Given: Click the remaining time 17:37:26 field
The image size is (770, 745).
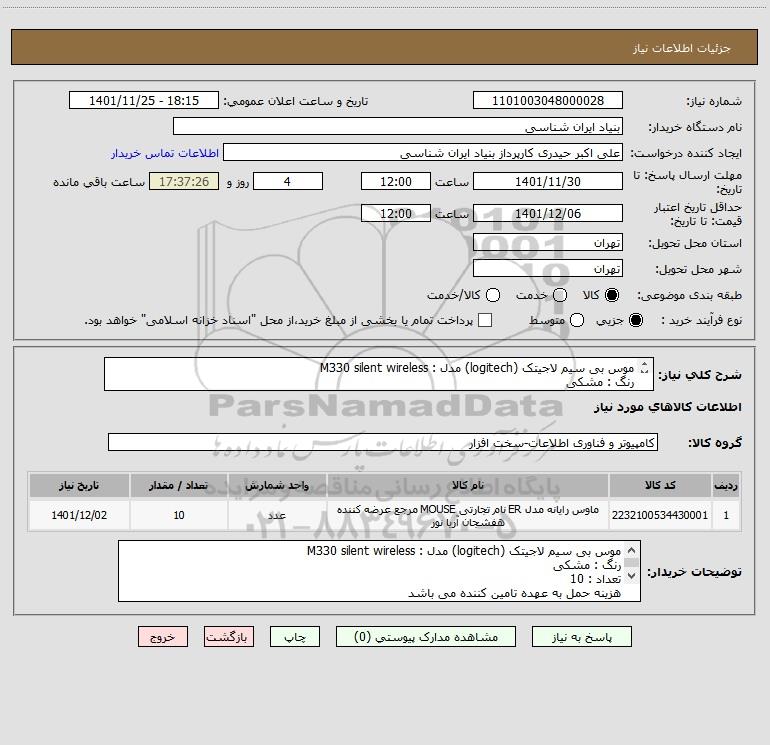Looking at the screenshot, I should (x=184, y=181).
